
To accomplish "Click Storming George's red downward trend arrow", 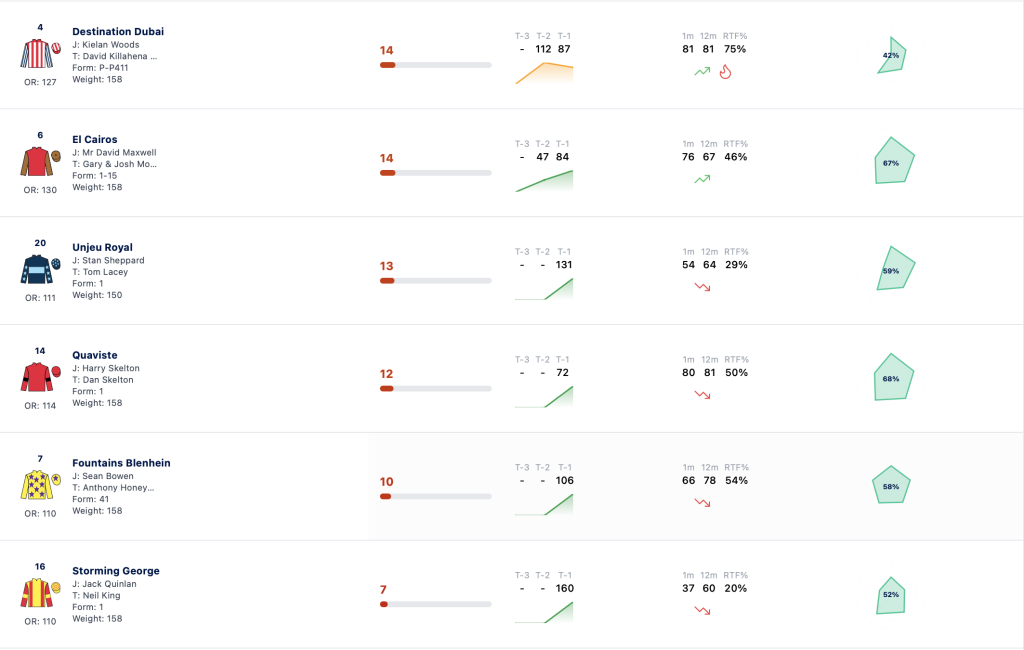I will pos(702,610).
